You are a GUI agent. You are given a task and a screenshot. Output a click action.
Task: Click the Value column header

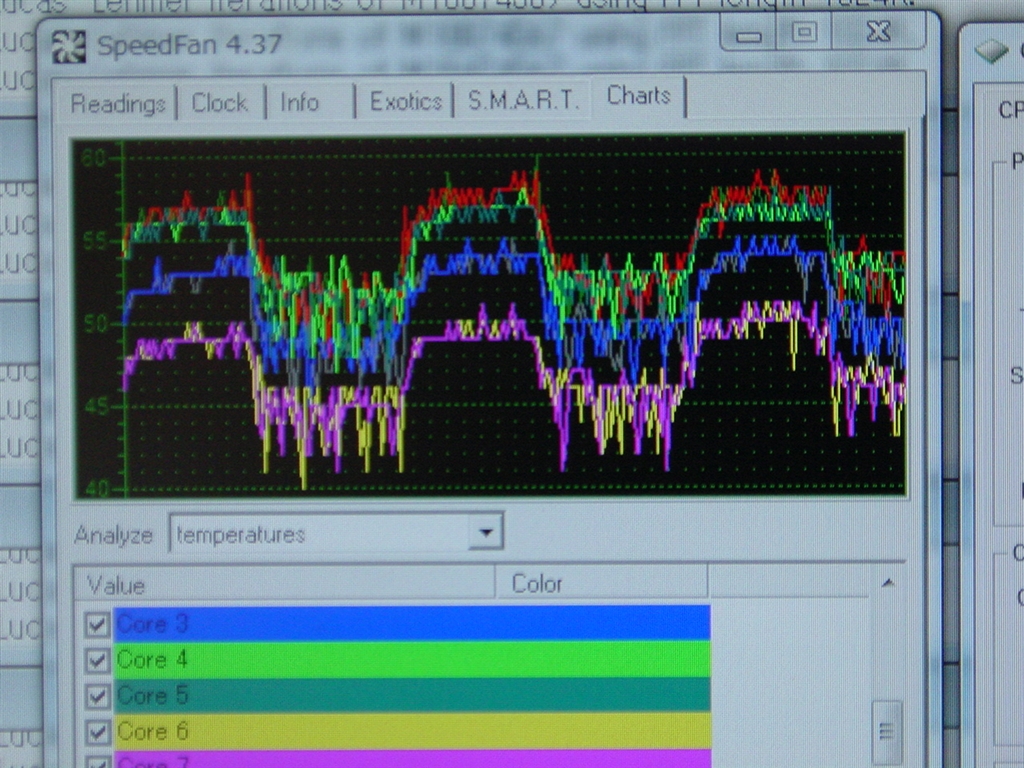(283, 584)
